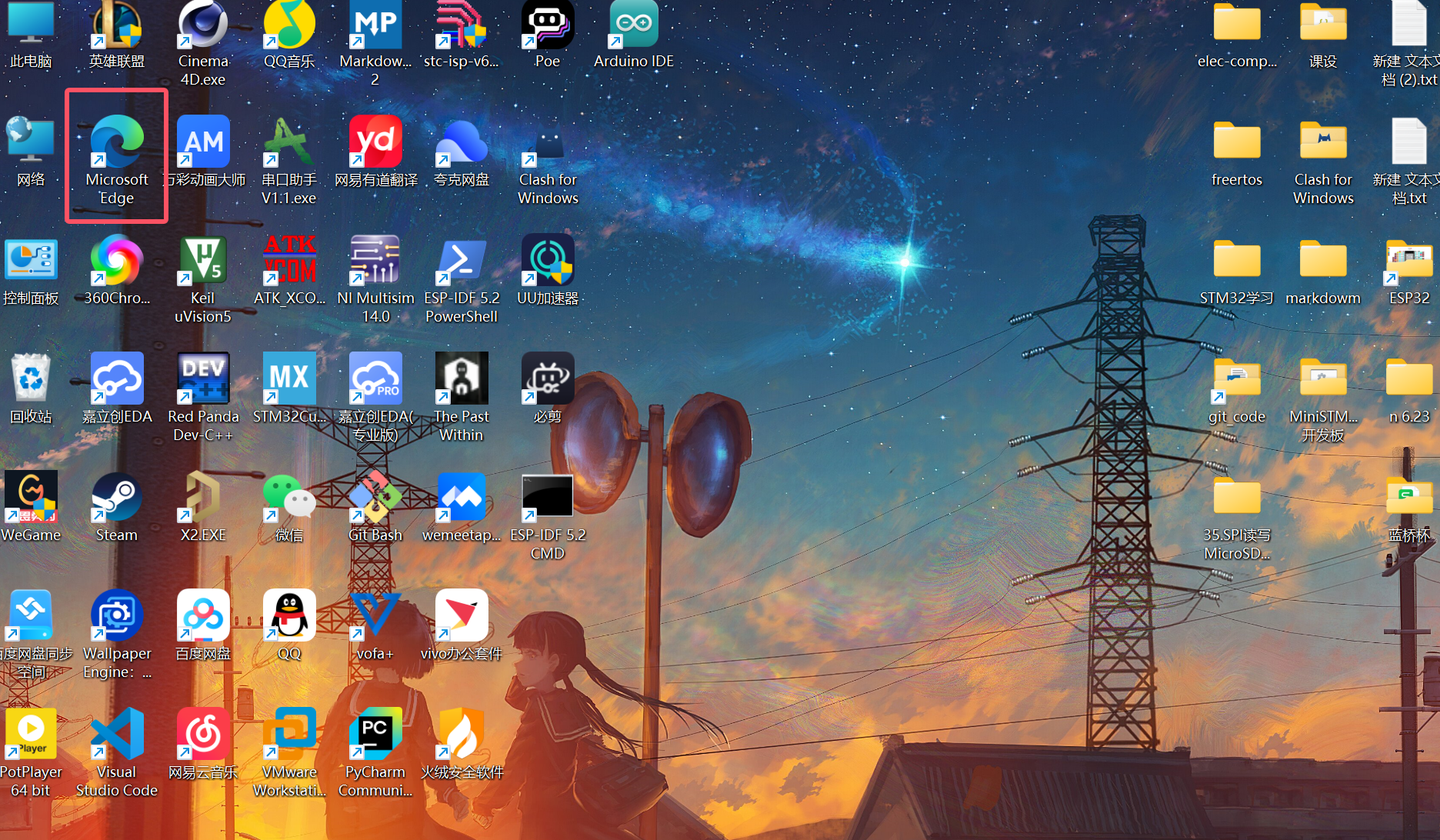Select the Git Bash shortcut
Viewport: 1440px width, 840px height.
click(375, 497)
